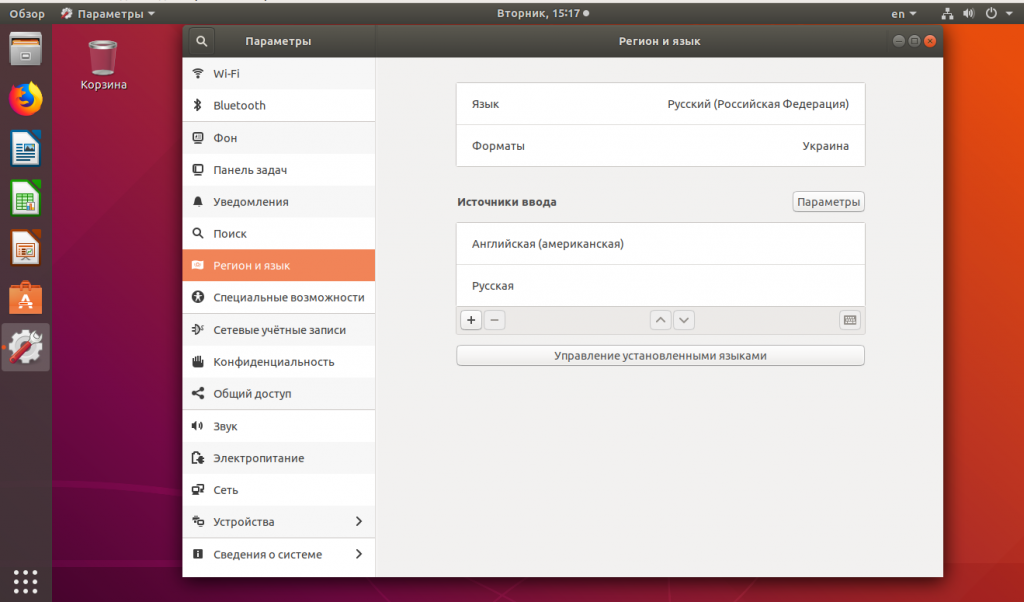Add a new input source with plus button

tap(471, 320)
